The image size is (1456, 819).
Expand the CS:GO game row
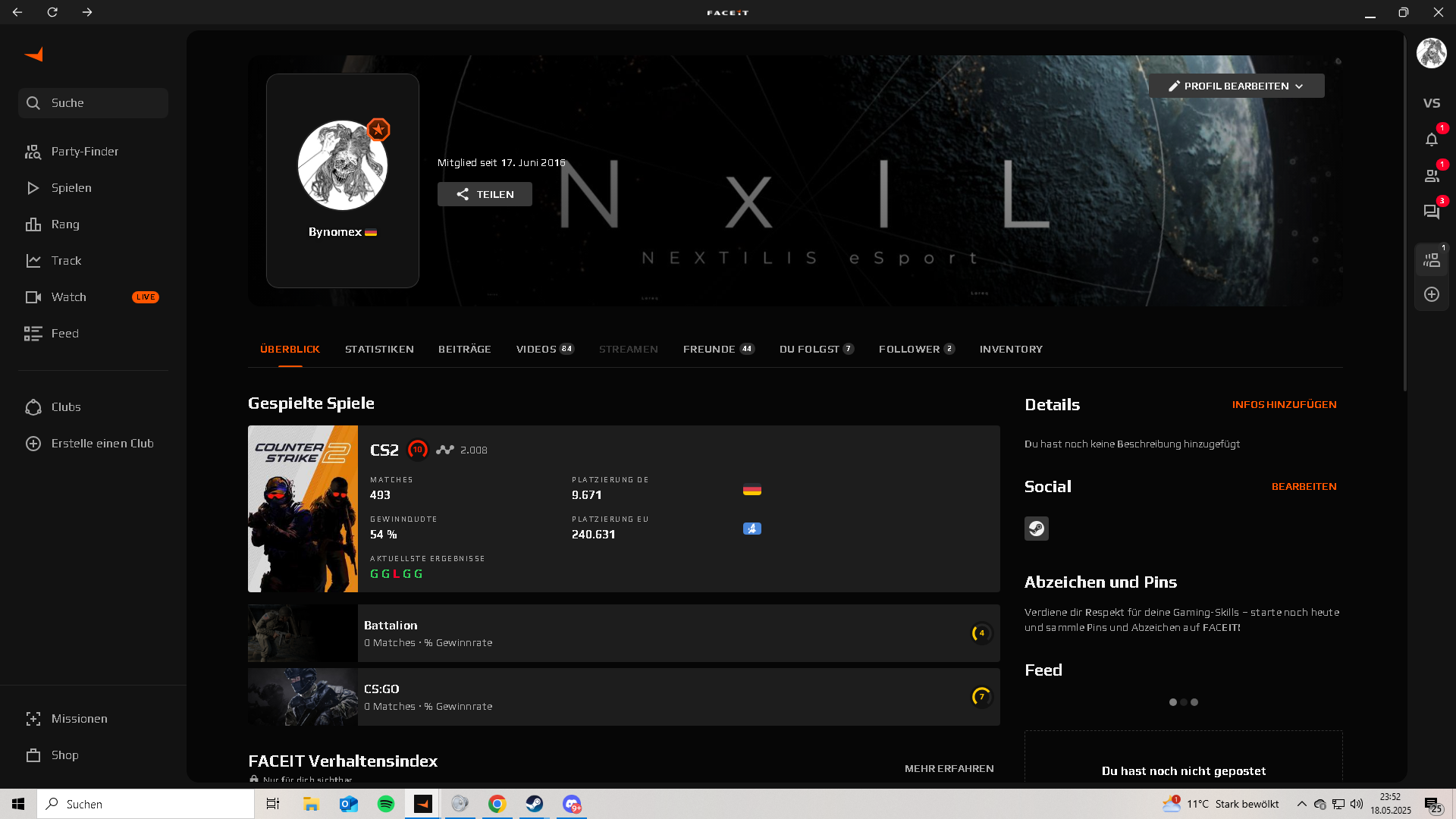tap(623, 697)
